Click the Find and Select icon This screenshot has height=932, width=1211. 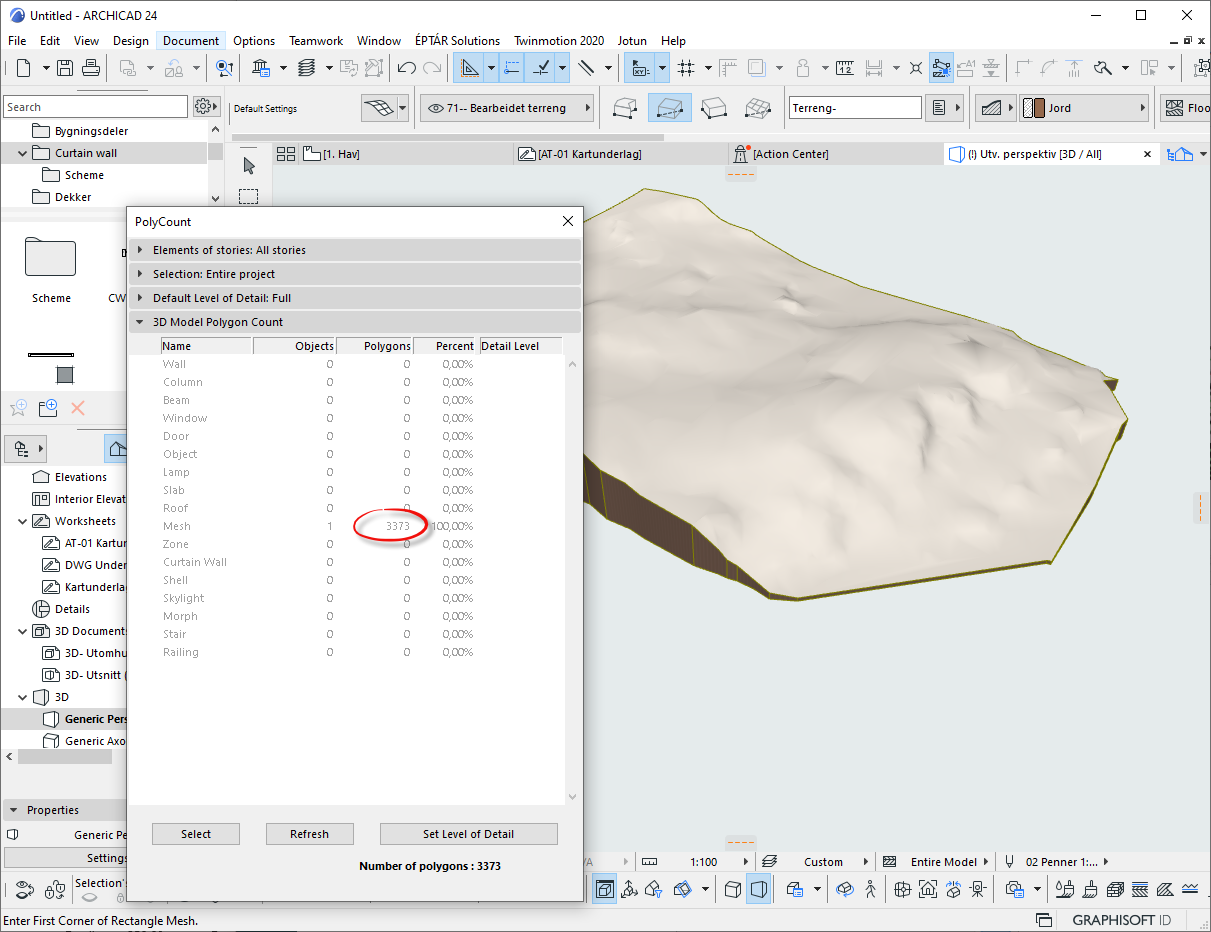coord(225,68)
